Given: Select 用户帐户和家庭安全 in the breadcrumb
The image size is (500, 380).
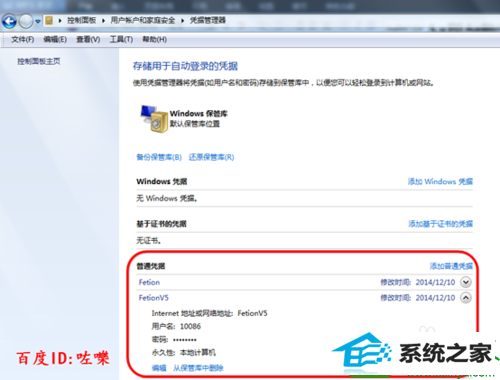Looking at the screenshot, I should tap(143, 21).
